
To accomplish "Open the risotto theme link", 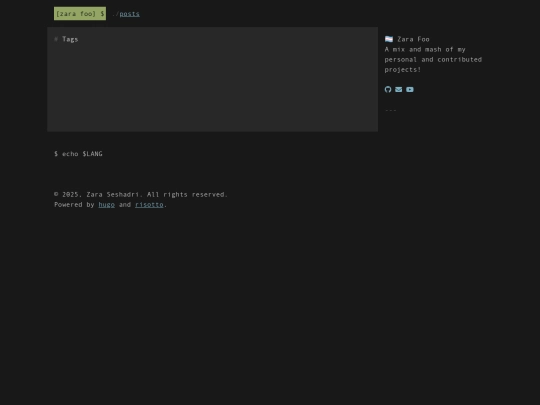I will point(149,205).
